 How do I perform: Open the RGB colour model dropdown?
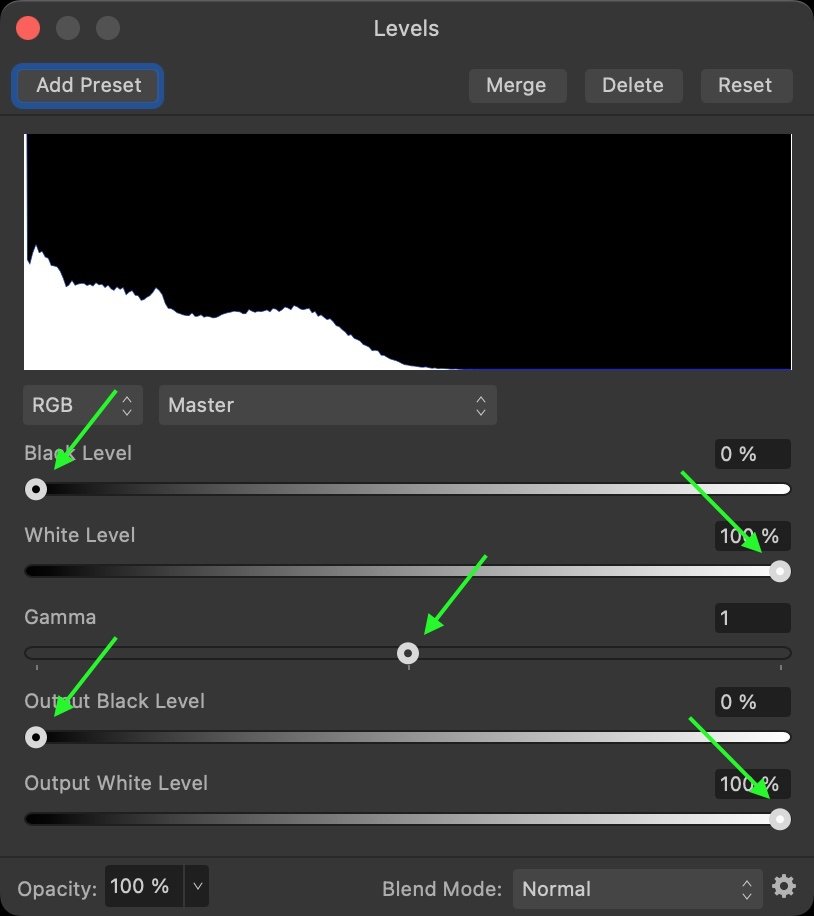click(83, 405)
